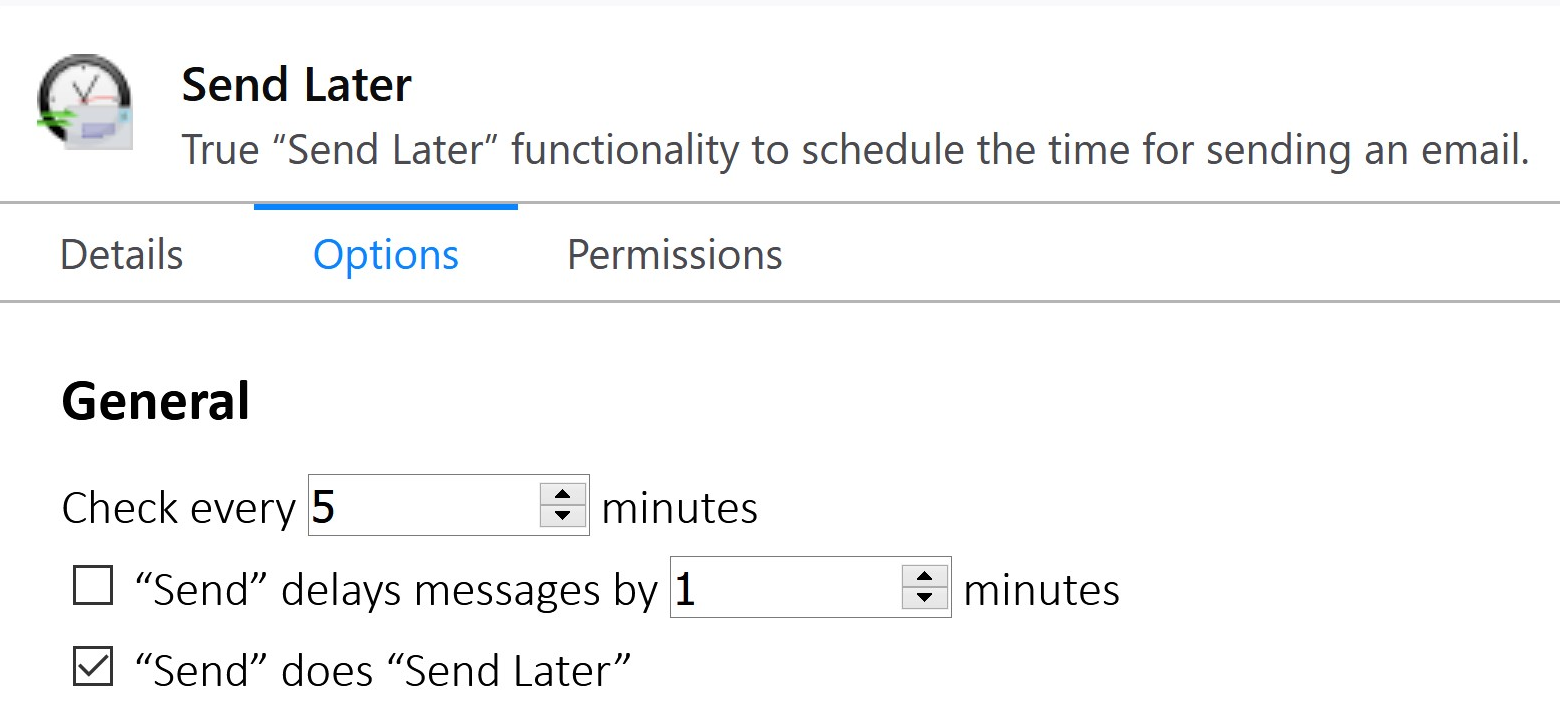Viewport: 1560px width, 716px height.
Task: Decrease message delay using down arrow
Action: pos(925,598)
